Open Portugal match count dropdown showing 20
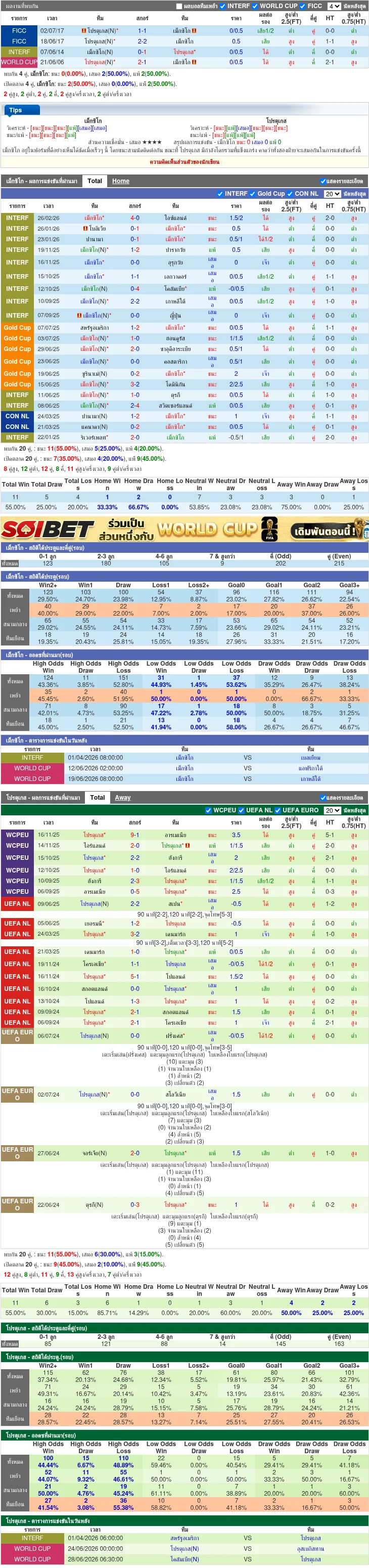 (x=332, y=810)
